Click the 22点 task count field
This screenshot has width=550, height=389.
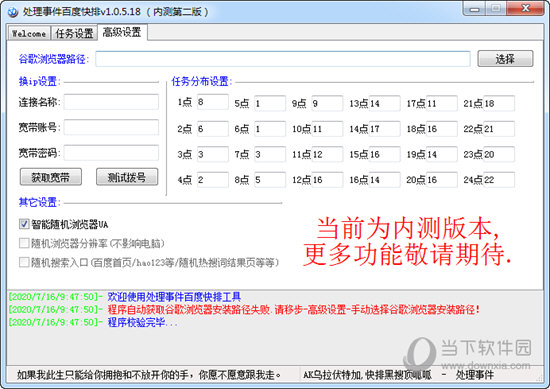pyautogui.click(x=499, y=129)
